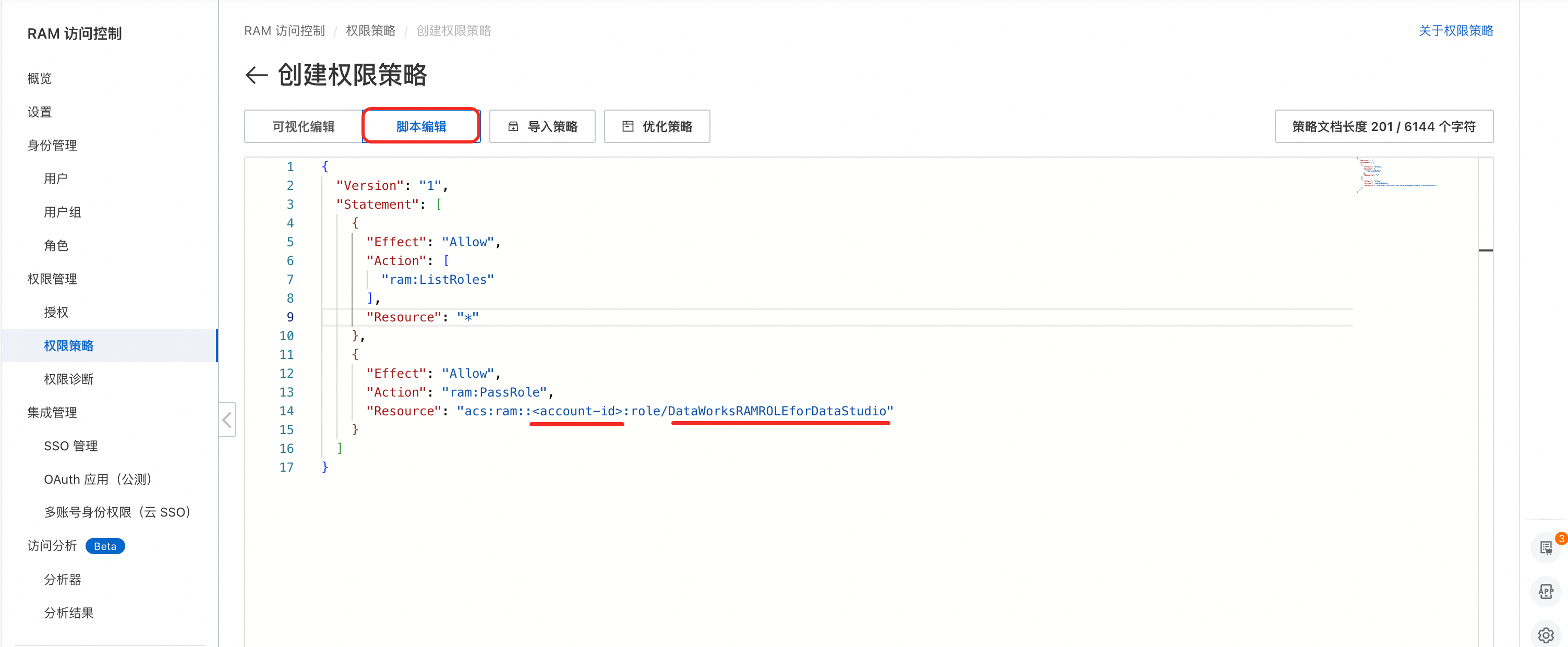Click the editor scrollbar position marker

(1485, 250)
